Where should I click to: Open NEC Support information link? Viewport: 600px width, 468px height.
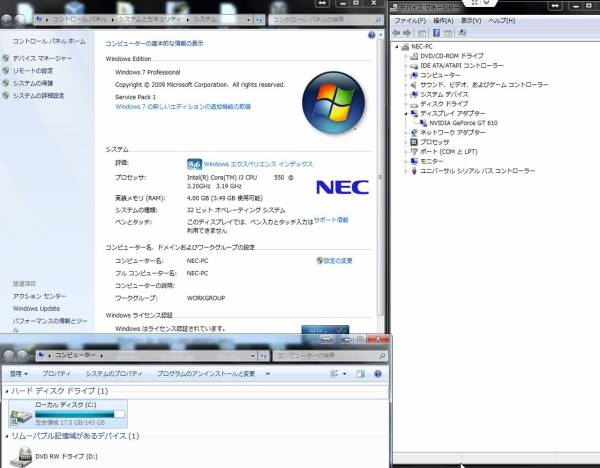[x=331, y=220]
